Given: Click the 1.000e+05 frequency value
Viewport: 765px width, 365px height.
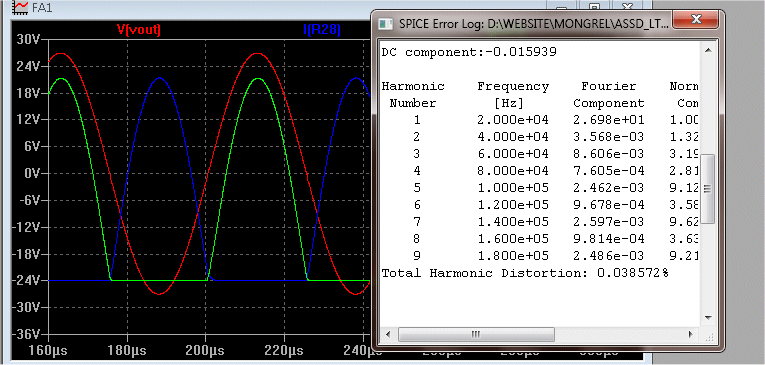Looking at the screenshot, I should (513, 188).
